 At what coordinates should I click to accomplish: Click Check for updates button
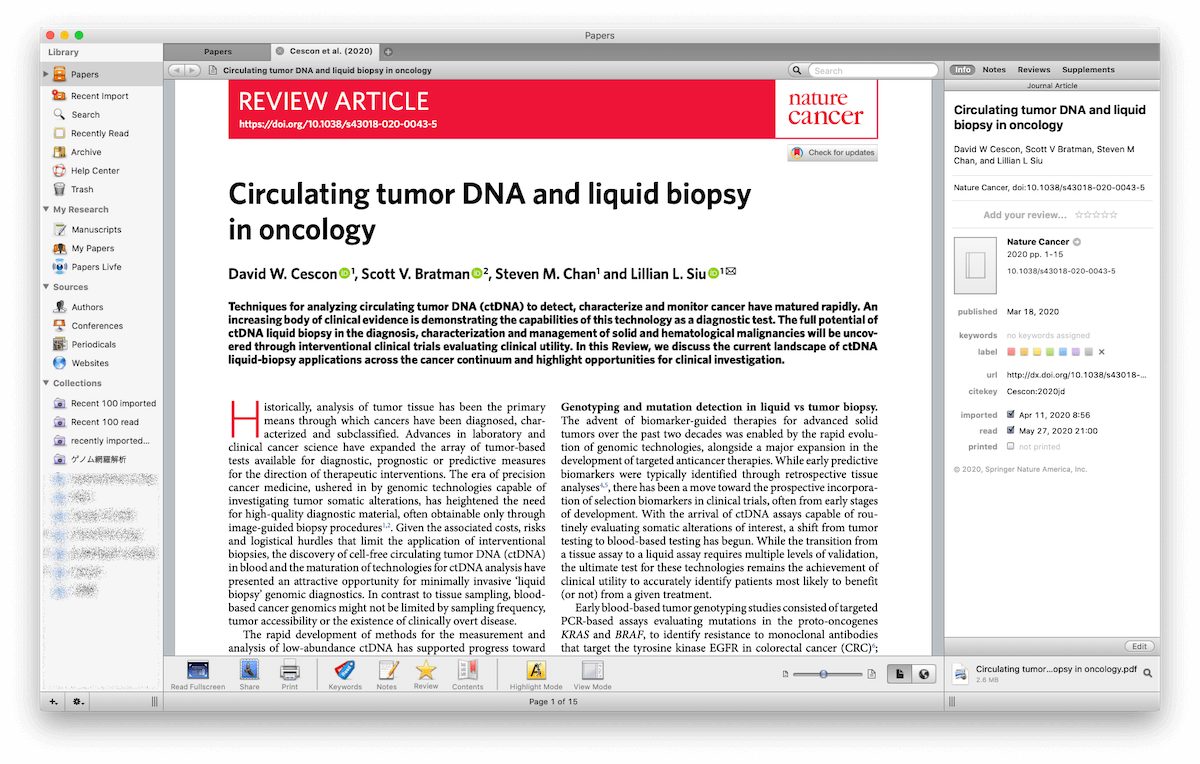tap(832, 153)
